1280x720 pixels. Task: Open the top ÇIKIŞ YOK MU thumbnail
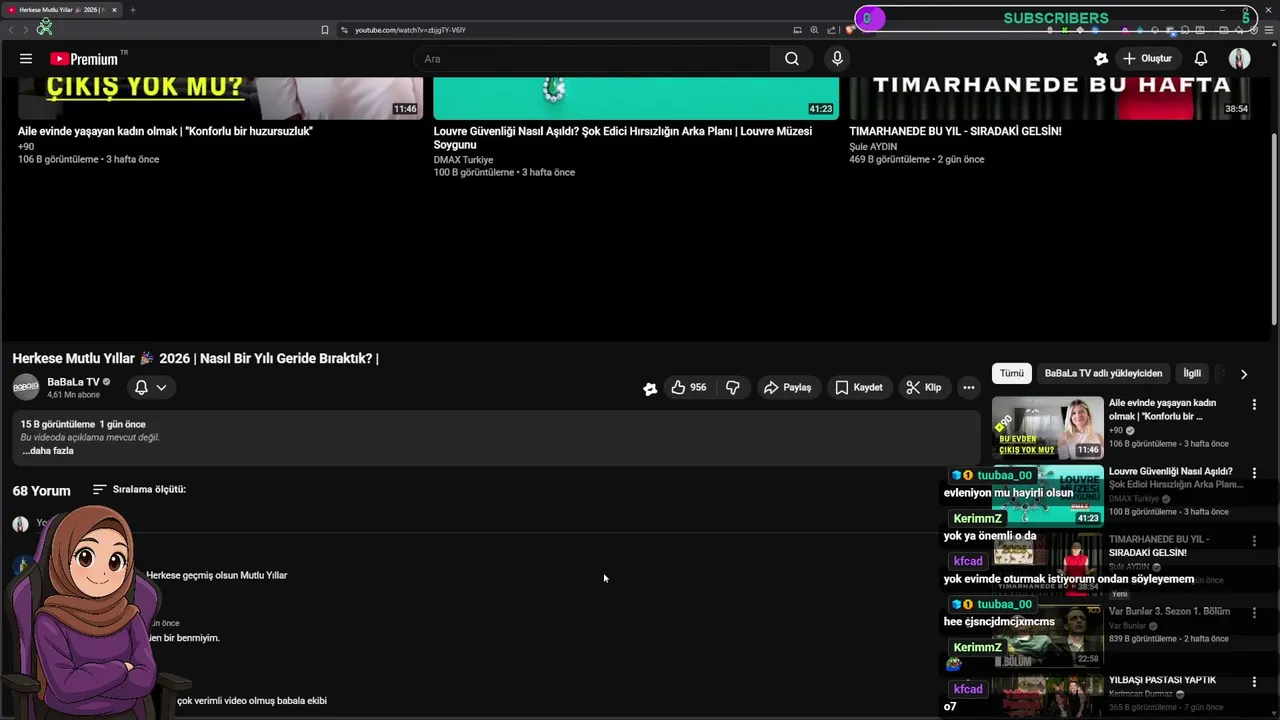[220, 98]
